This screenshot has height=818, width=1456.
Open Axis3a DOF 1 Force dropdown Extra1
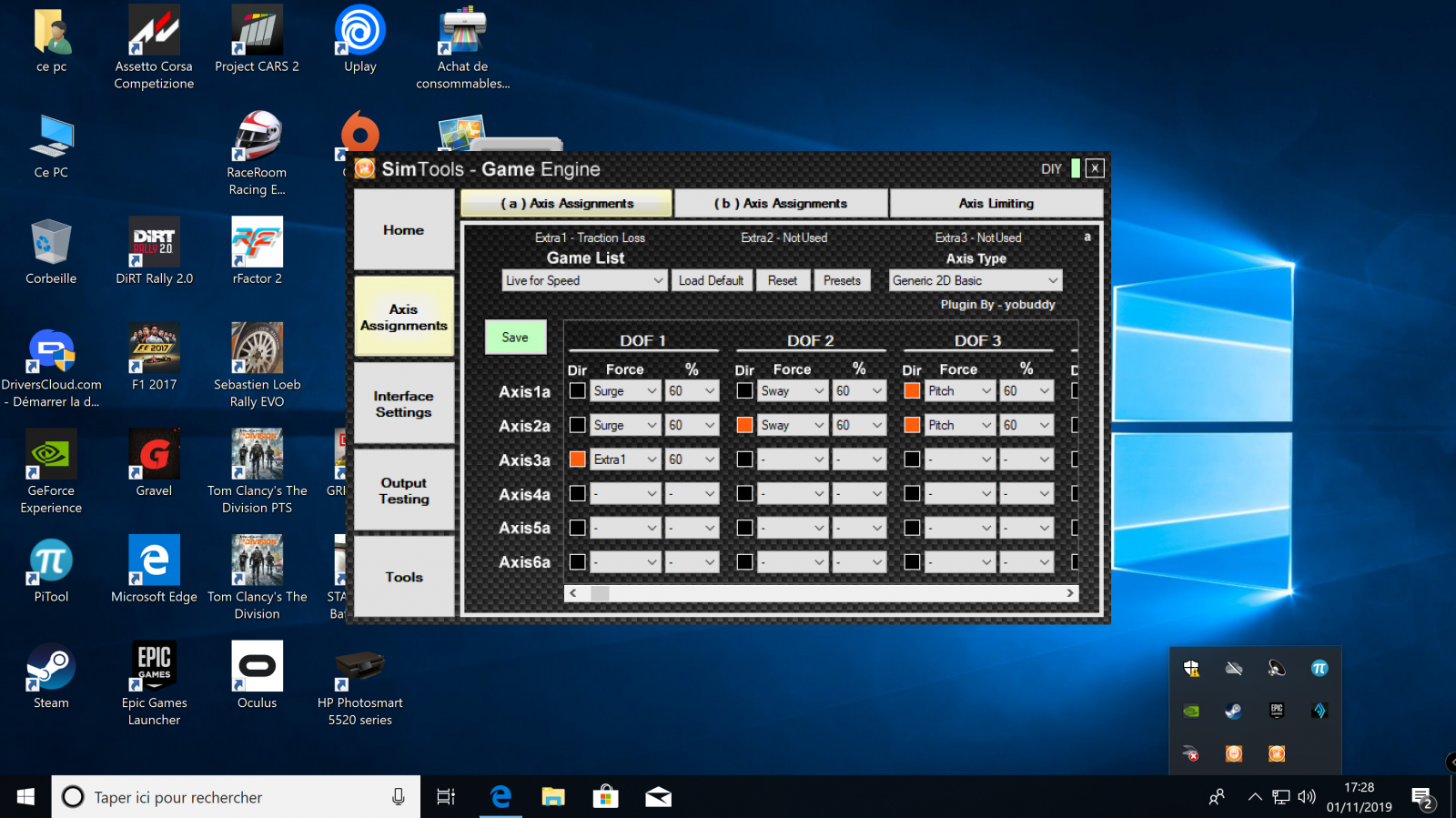[x=625, y=459]
